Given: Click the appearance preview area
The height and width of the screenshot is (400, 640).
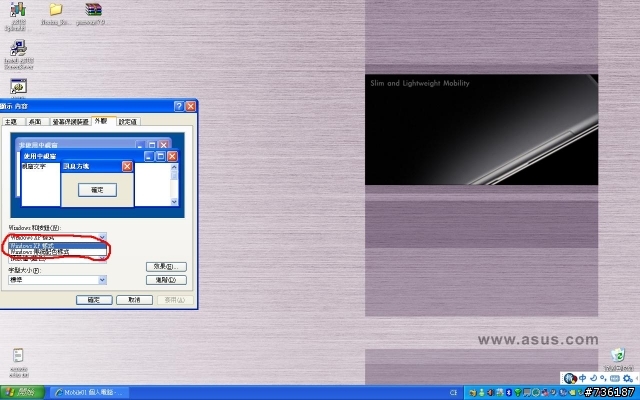Looking at the screenshot, I should (97, 175).
